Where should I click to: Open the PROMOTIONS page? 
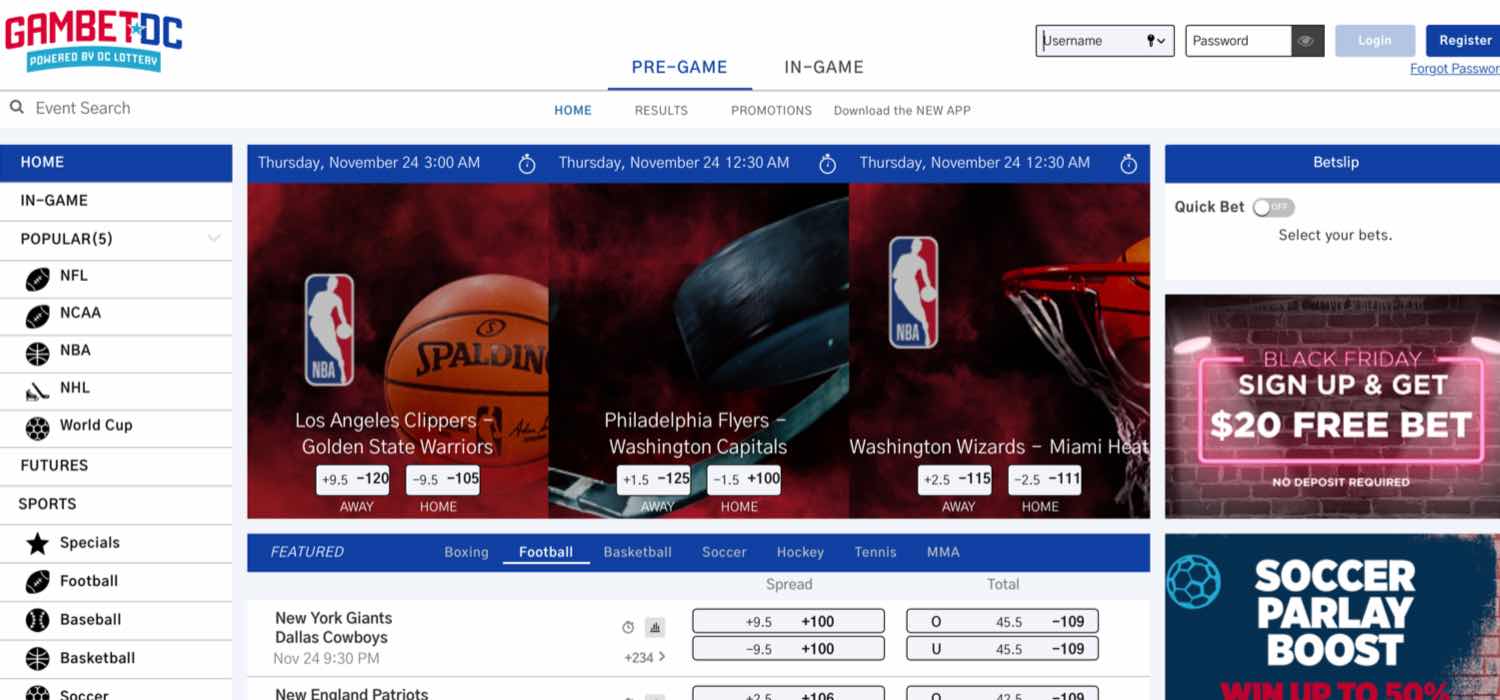[x=771, y=110]
